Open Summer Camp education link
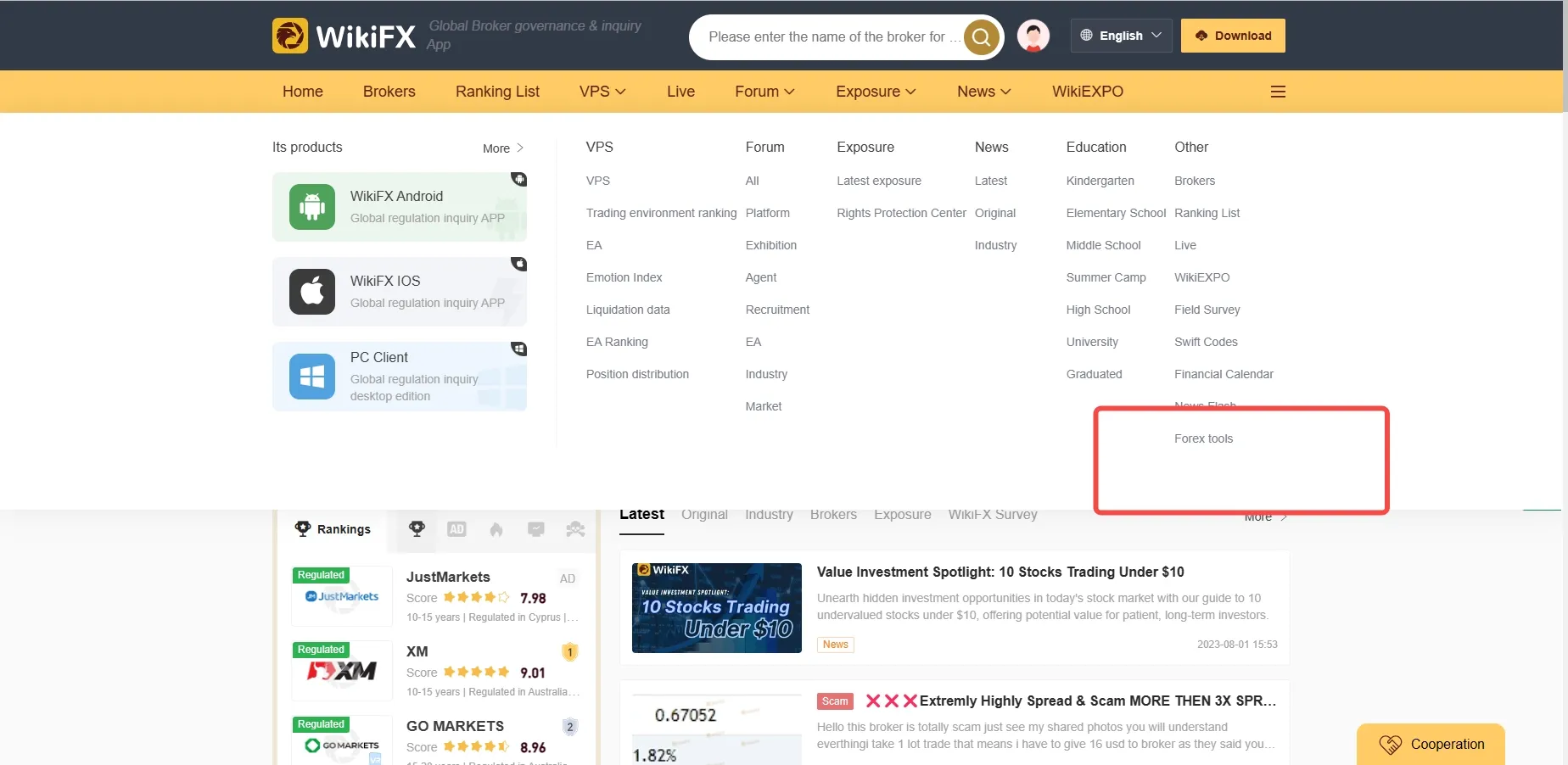This screenshot has height=765, width=1568. (1106, 277)
